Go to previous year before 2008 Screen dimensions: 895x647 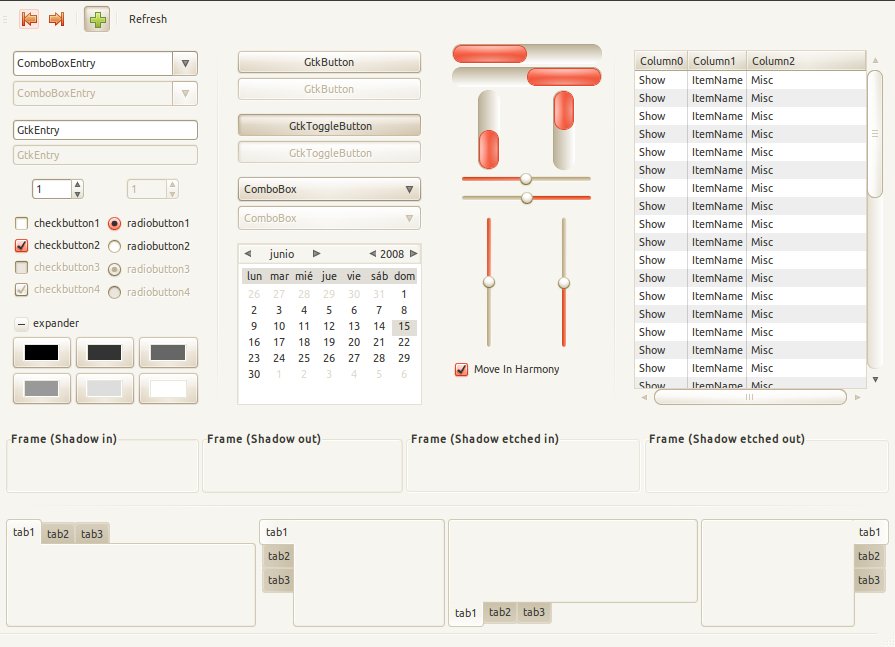[x=372, y=253]
